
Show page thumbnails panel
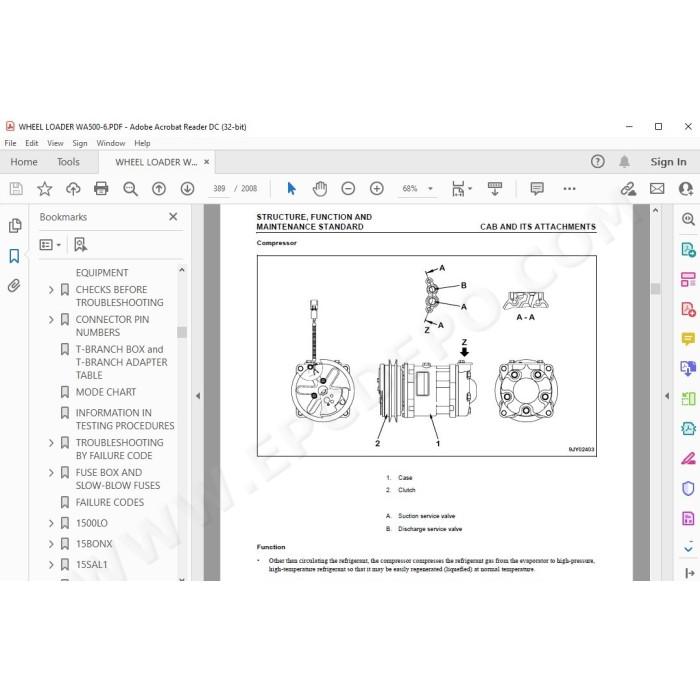click(15, 225)
